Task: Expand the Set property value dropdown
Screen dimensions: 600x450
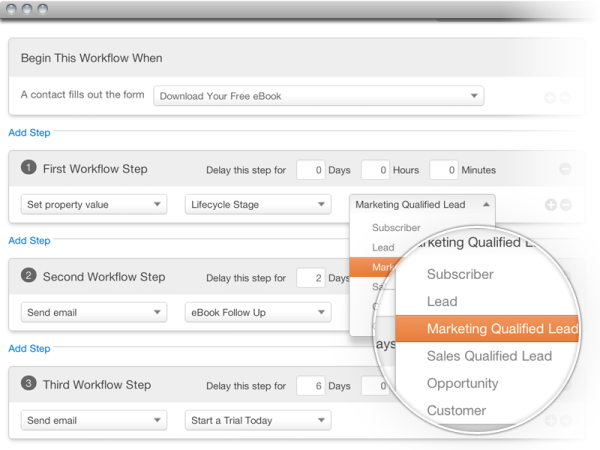Action: tap(93, 204)
